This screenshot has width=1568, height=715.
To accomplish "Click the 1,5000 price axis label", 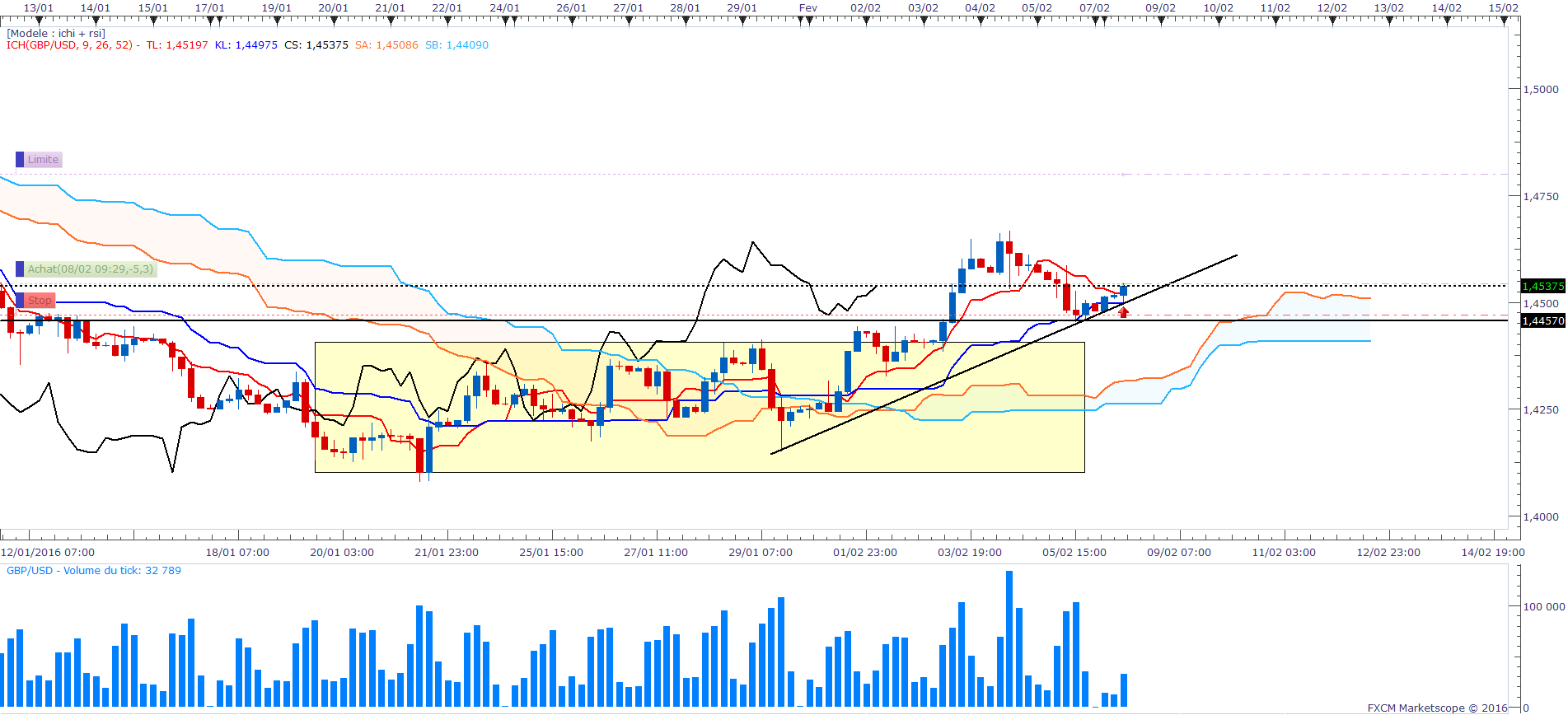I will pyautogui.click(x=1541, y=89).
